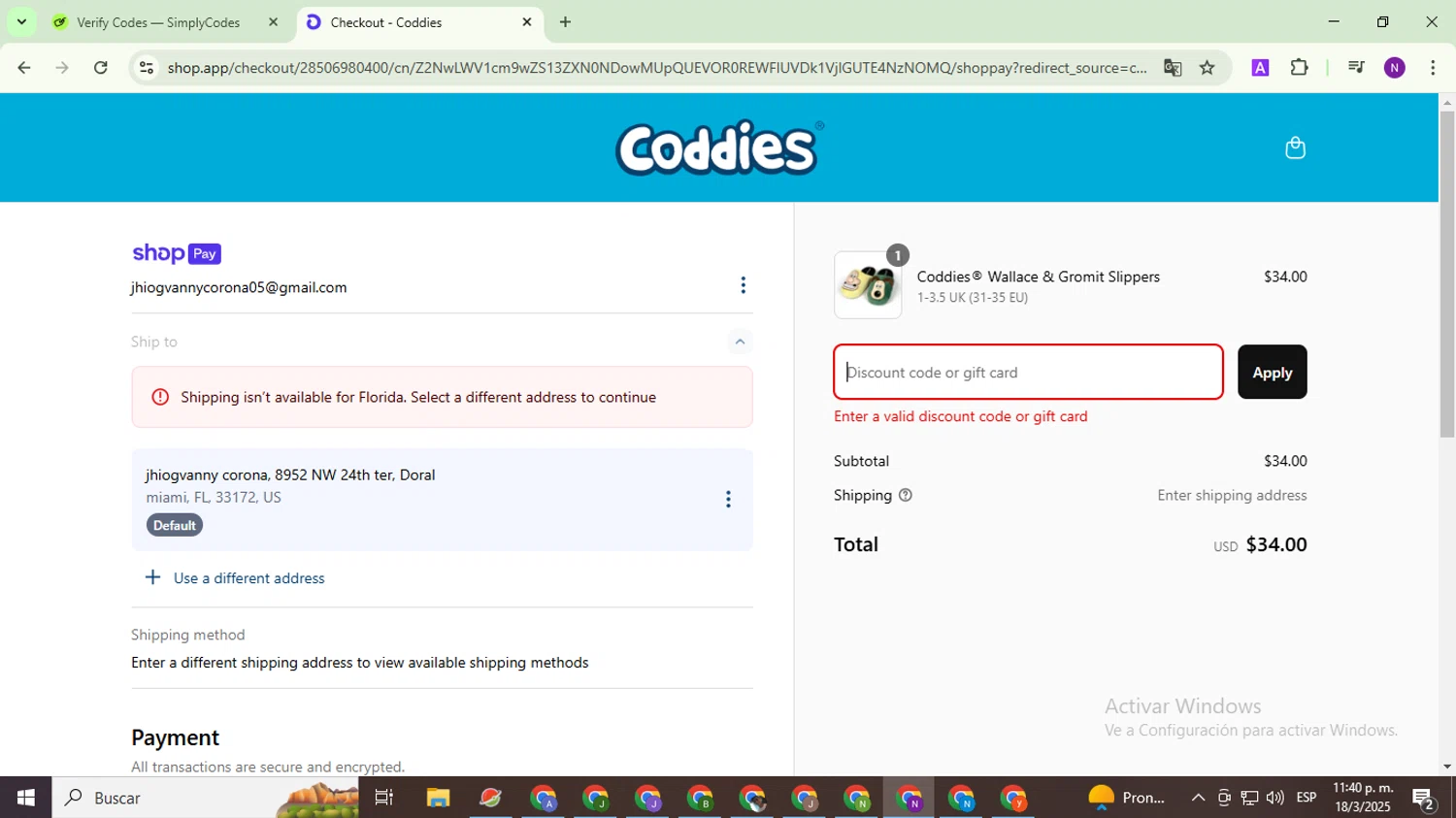Click the Default badge on the address
Viewport: 1456px width, 818px height.
coord(175,525)
